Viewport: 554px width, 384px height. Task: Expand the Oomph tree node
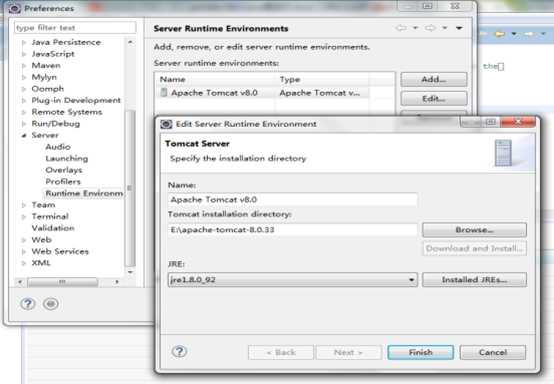(24, 89)
